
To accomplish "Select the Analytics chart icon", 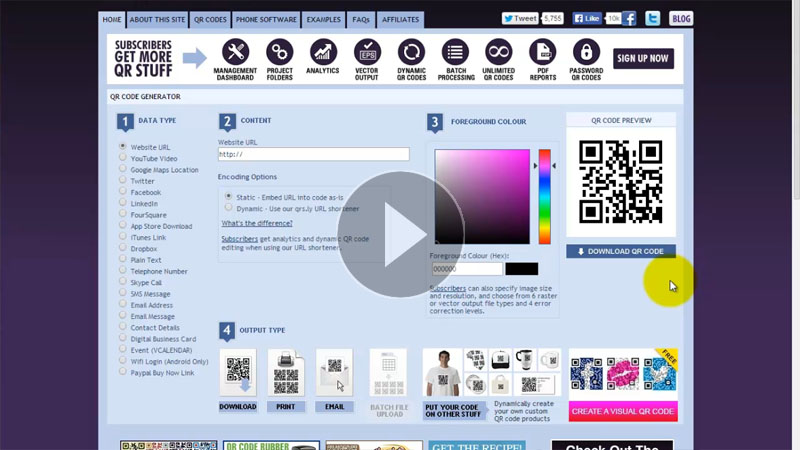I will (323, 53).
